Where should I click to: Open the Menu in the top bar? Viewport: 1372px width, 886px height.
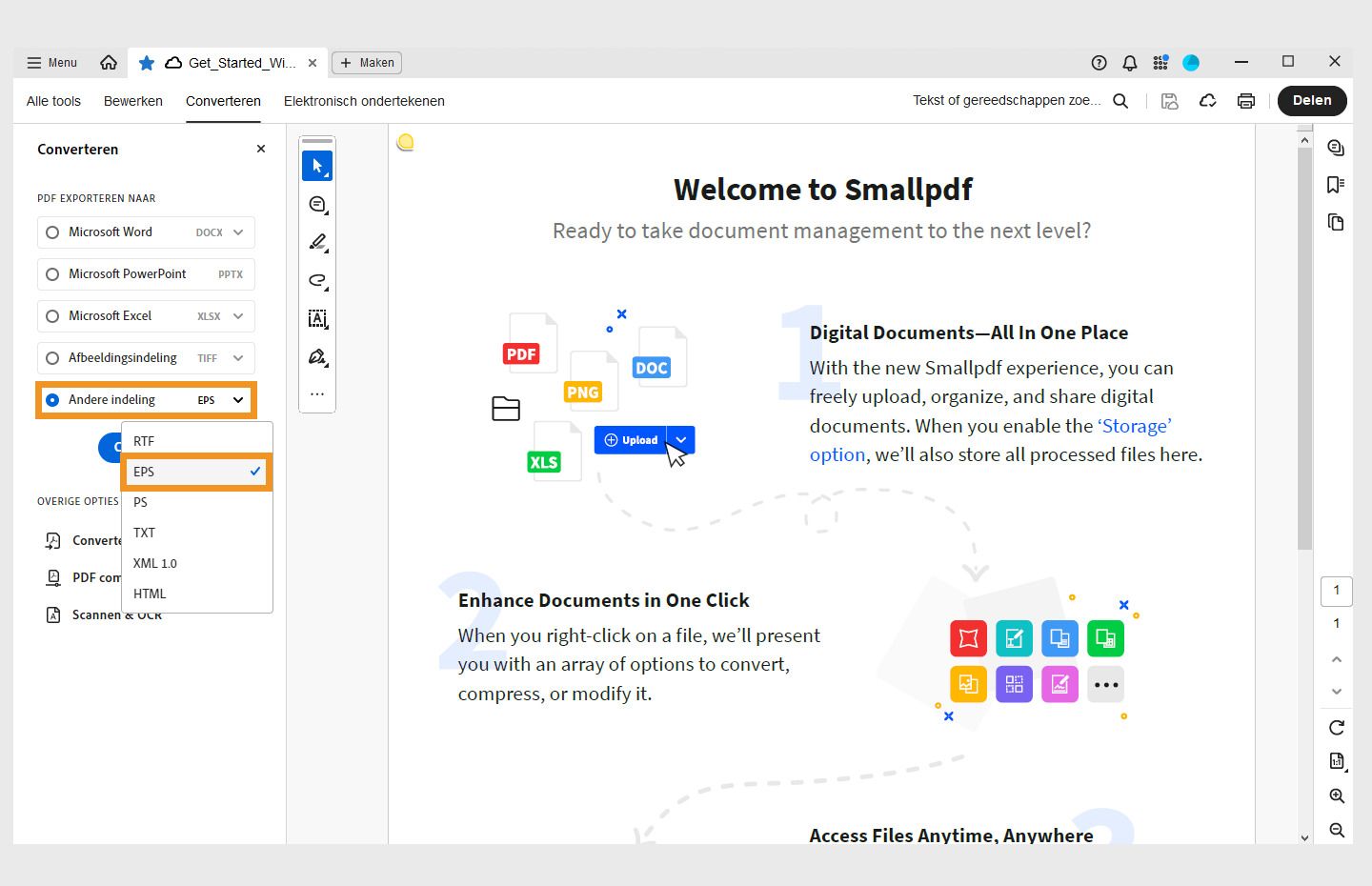(51, 62)
